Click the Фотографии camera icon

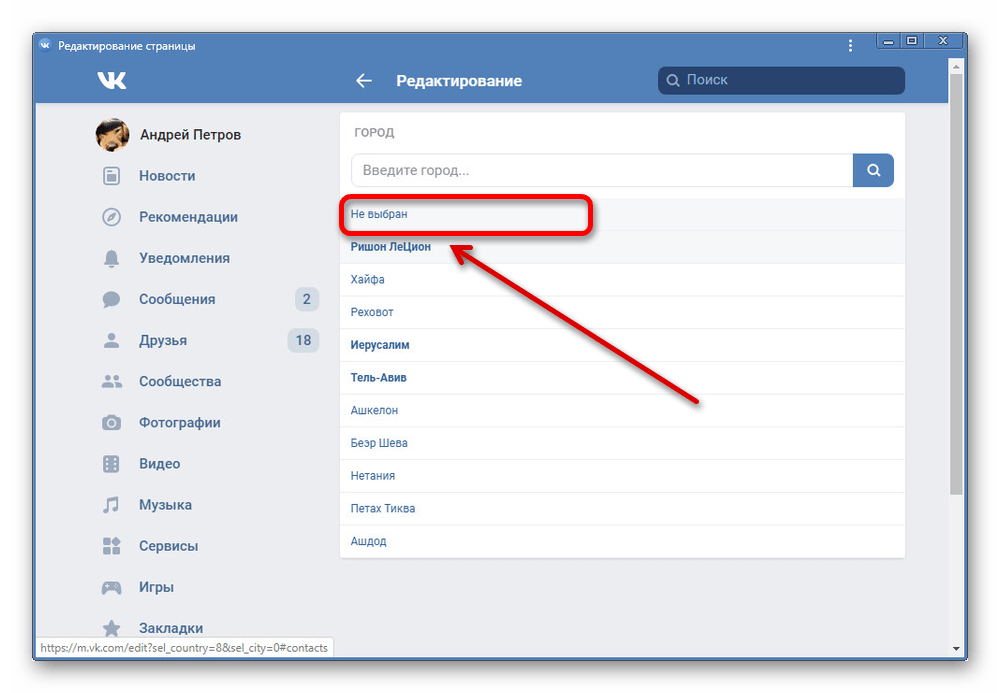pos(112,423)
